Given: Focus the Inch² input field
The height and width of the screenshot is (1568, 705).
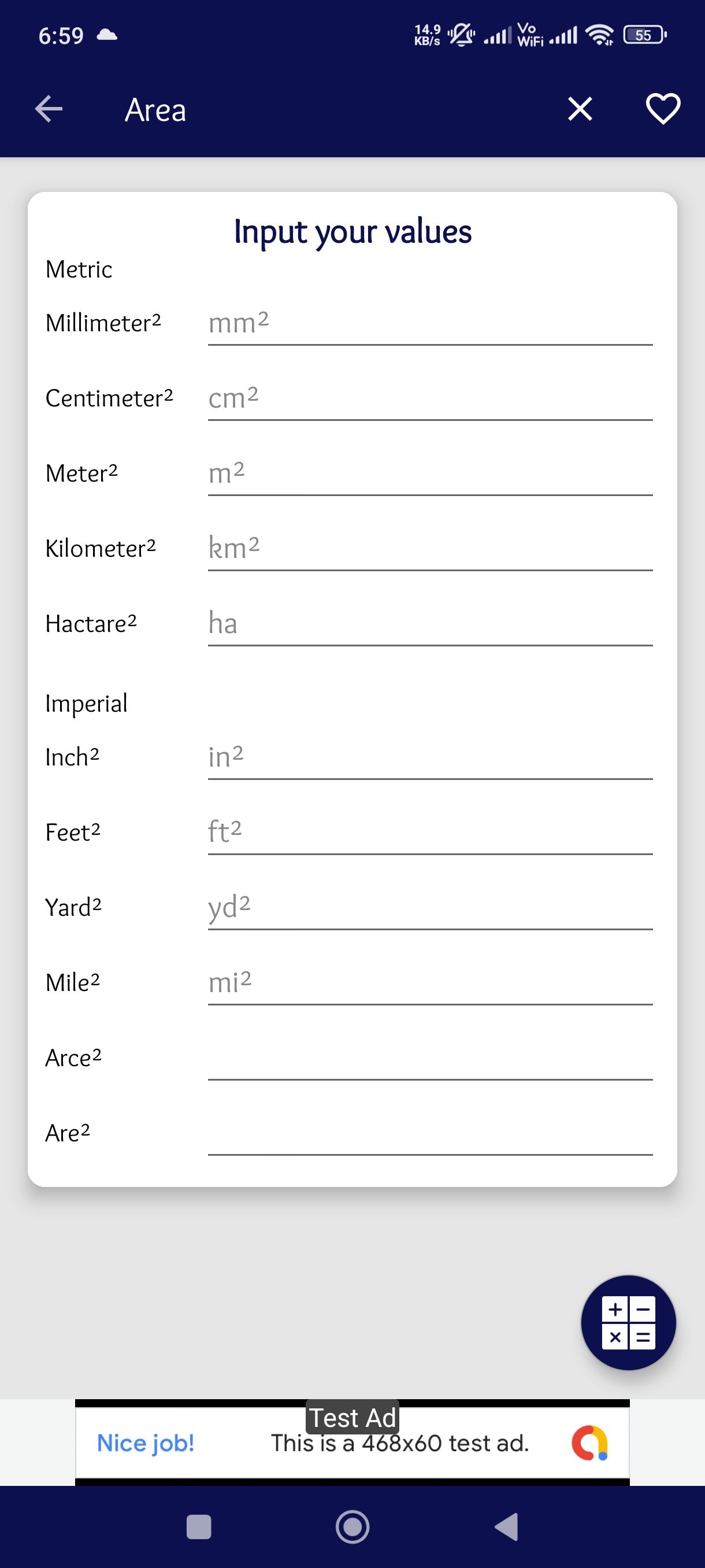Looking at the screenshot, I should point(429,757).
